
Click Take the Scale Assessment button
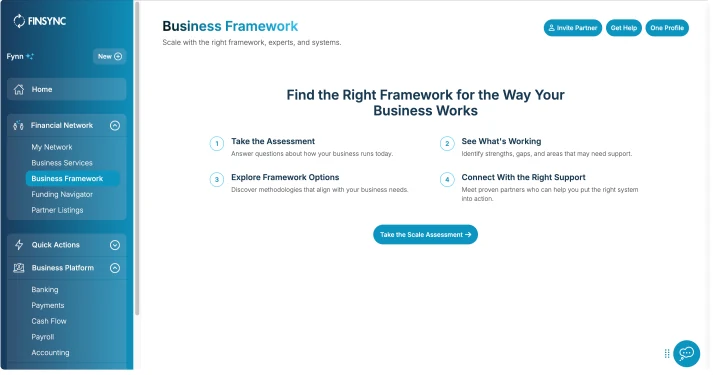[425, 235]
